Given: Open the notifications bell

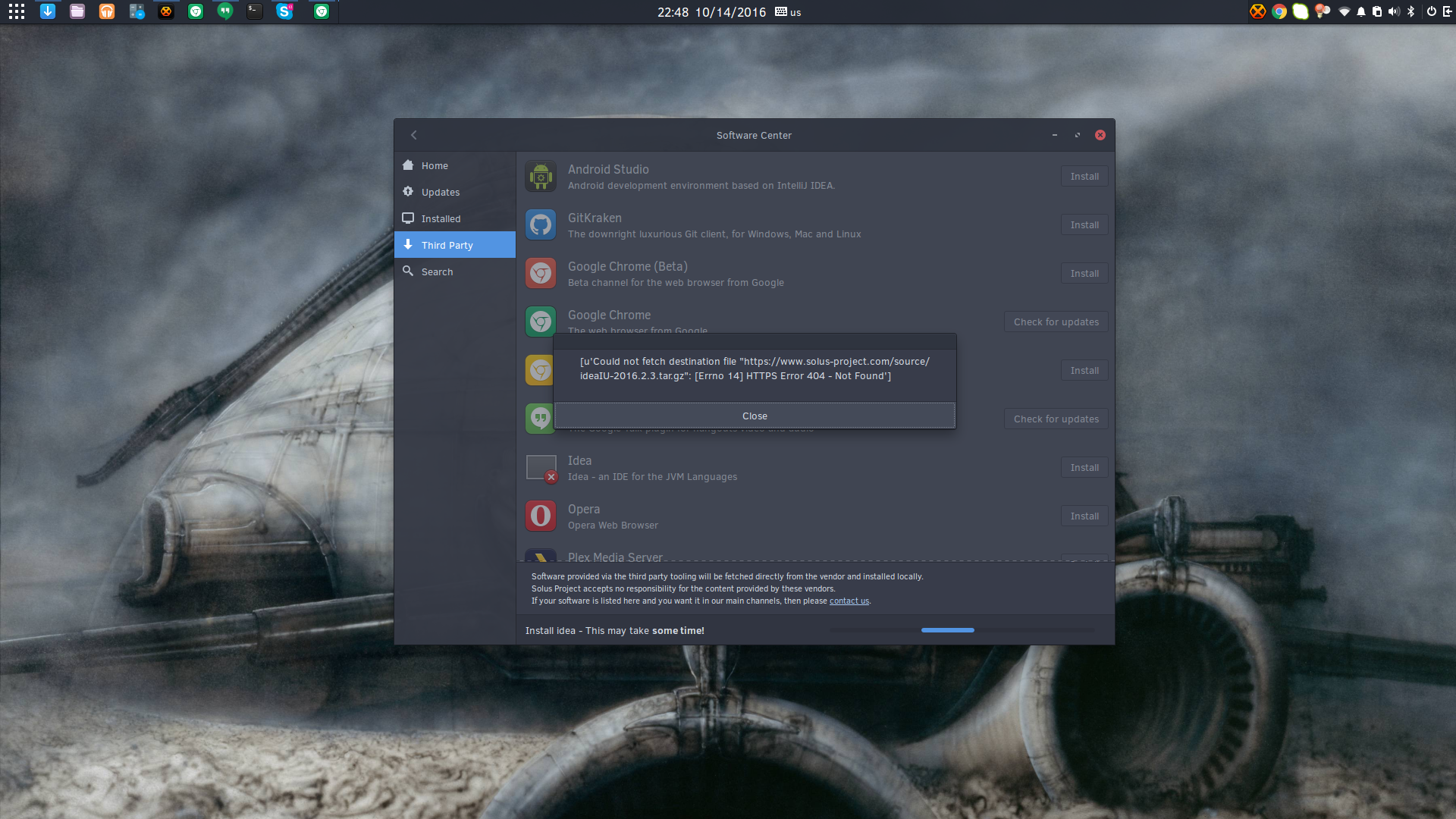Looking at the screenshot, I should click(x=1361, y=11).
